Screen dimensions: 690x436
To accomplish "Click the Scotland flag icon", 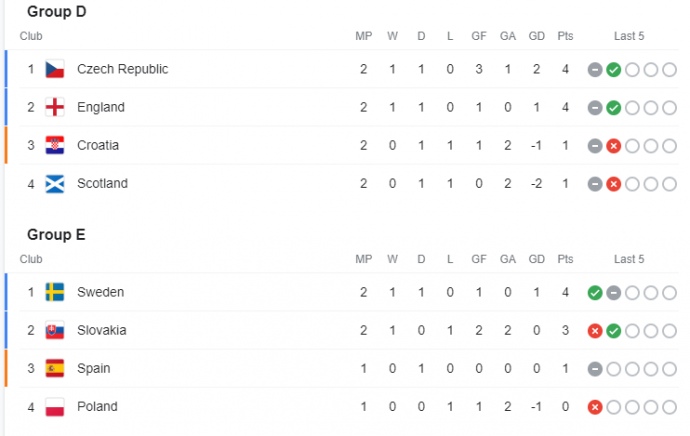I will [x=55, y=184].
